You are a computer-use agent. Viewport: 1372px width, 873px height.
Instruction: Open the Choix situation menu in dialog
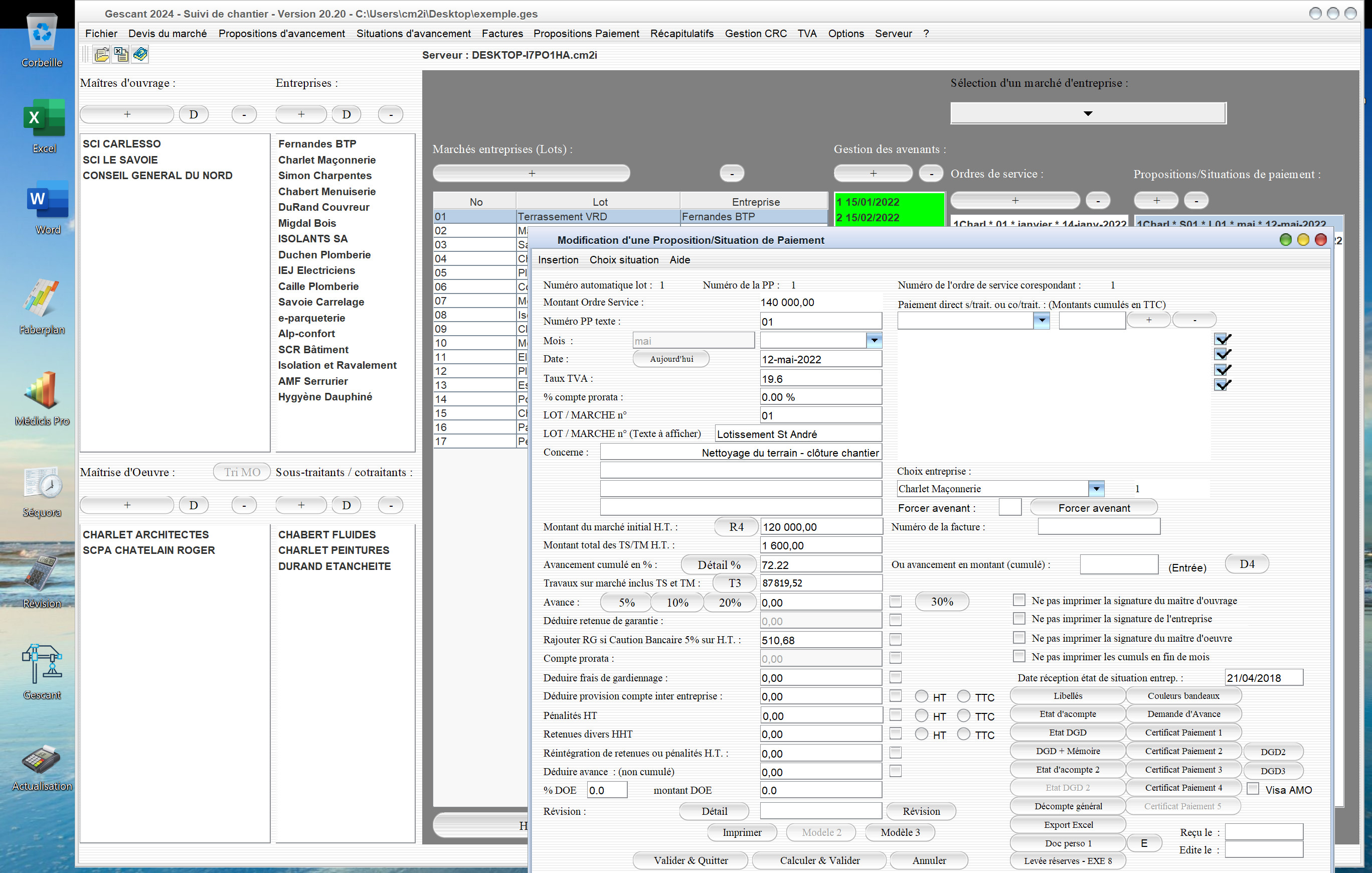pos(624,260)
